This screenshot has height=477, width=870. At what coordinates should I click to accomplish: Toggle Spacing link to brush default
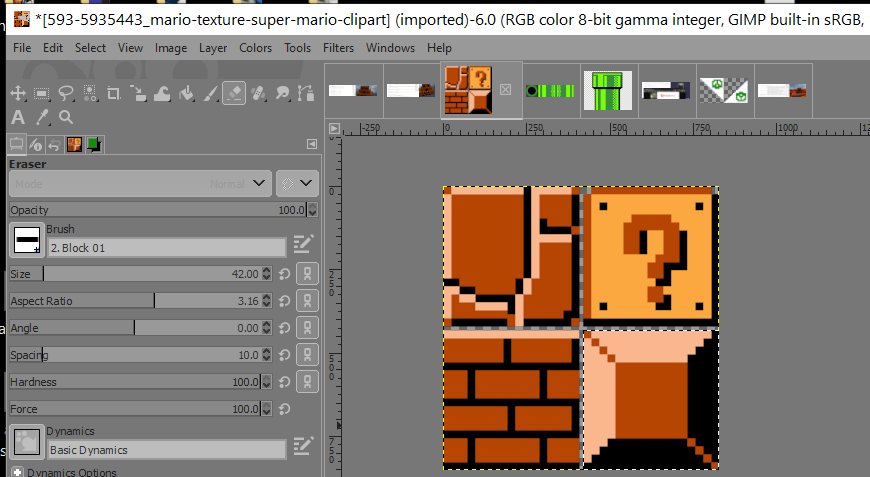307,355
